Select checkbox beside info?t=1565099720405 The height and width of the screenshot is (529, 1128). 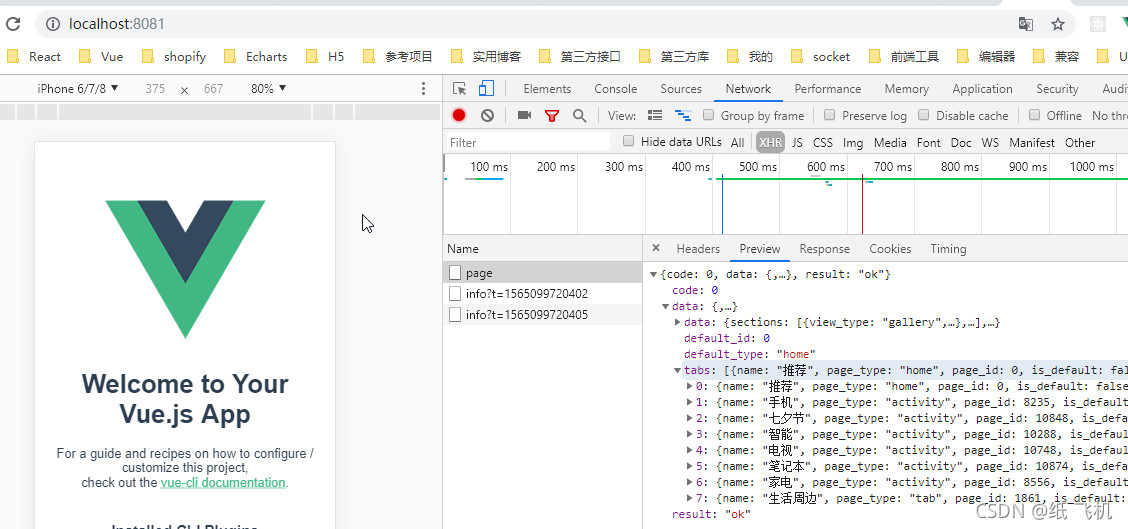click(x=455, y=315)
